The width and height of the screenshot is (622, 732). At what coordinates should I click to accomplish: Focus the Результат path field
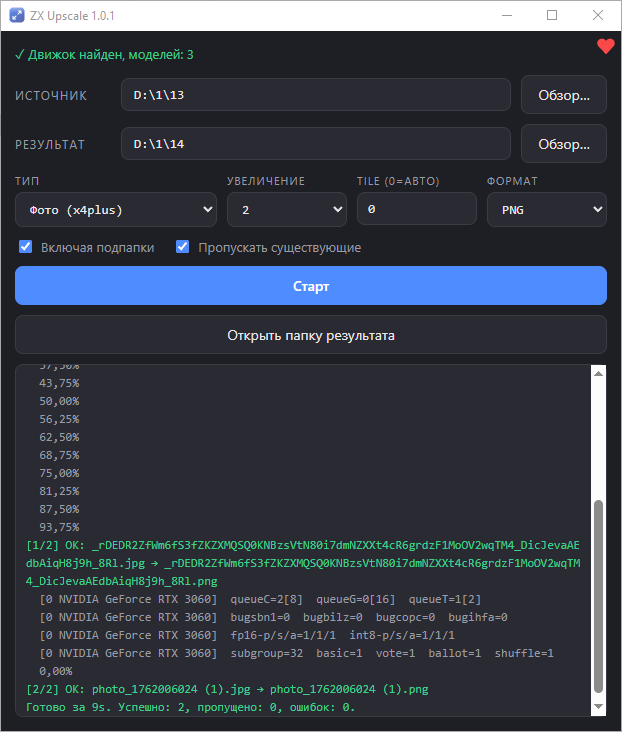316,144
